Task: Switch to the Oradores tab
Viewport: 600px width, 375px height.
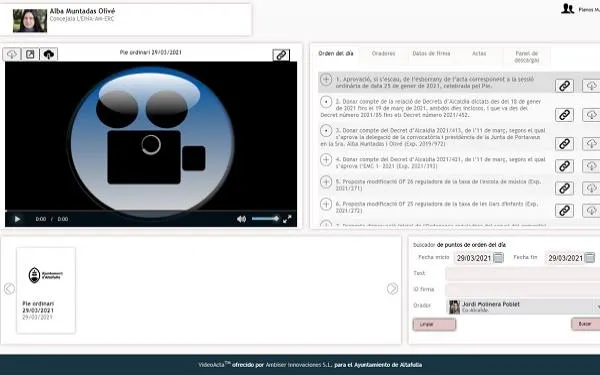Action: point(383,54)
